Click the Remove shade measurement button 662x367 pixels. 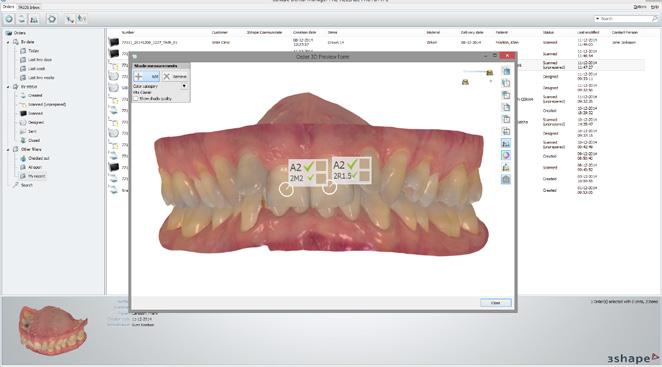pyautogui.click(x=175, y=76)
